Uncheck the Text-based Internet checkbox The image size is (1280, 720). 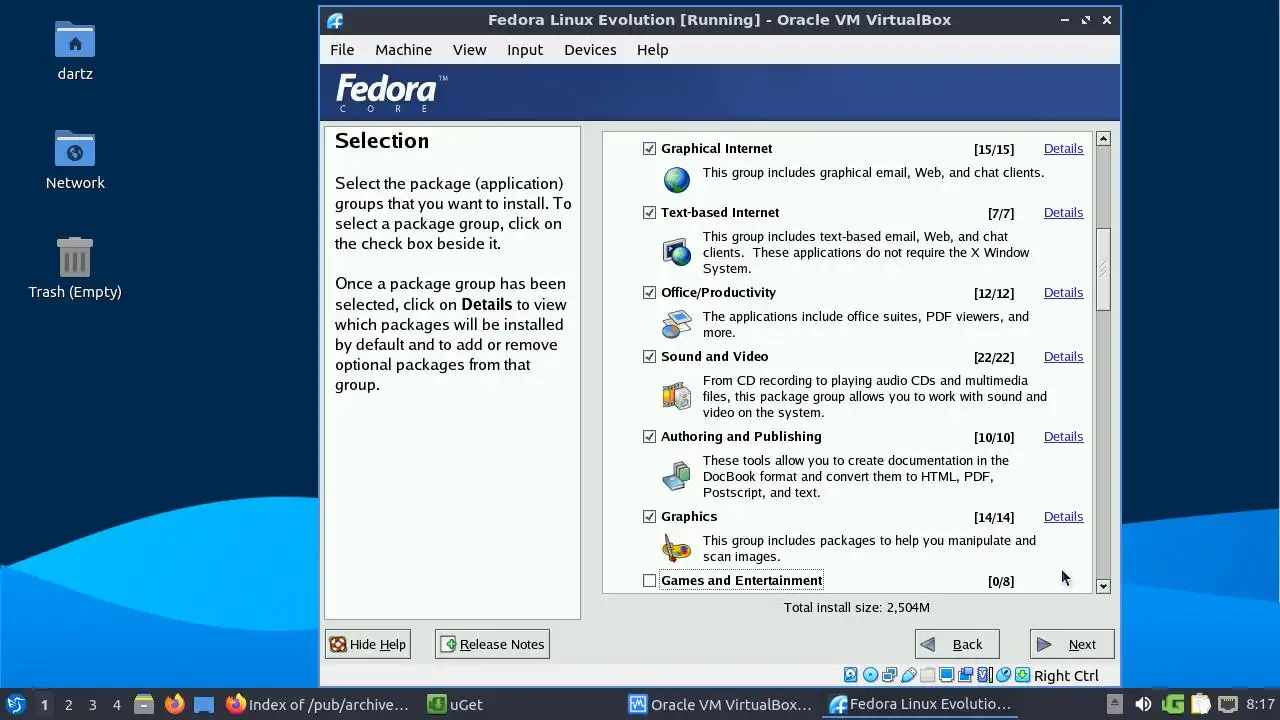(x=650, y=212)
